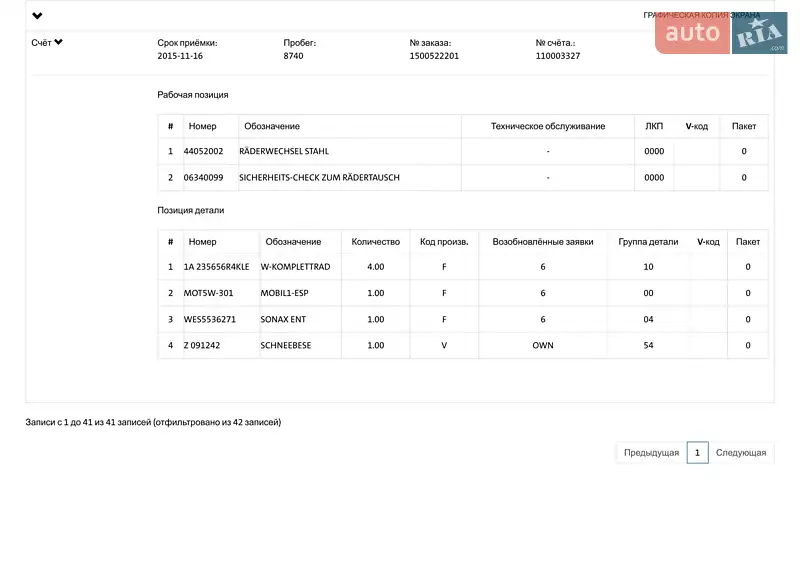Click order number 1500522201

(x=434, y=56)
